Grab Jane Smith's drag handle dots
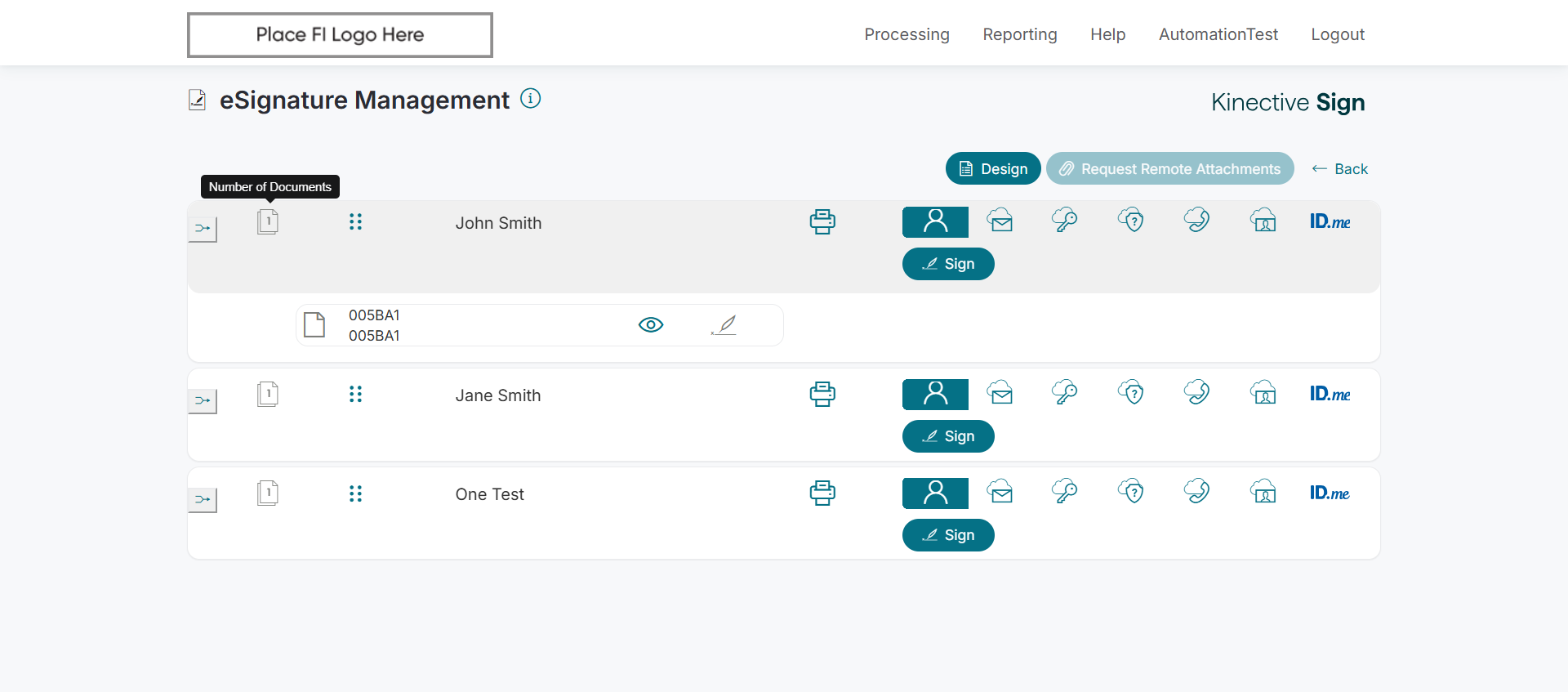 (x=355, y=395)
